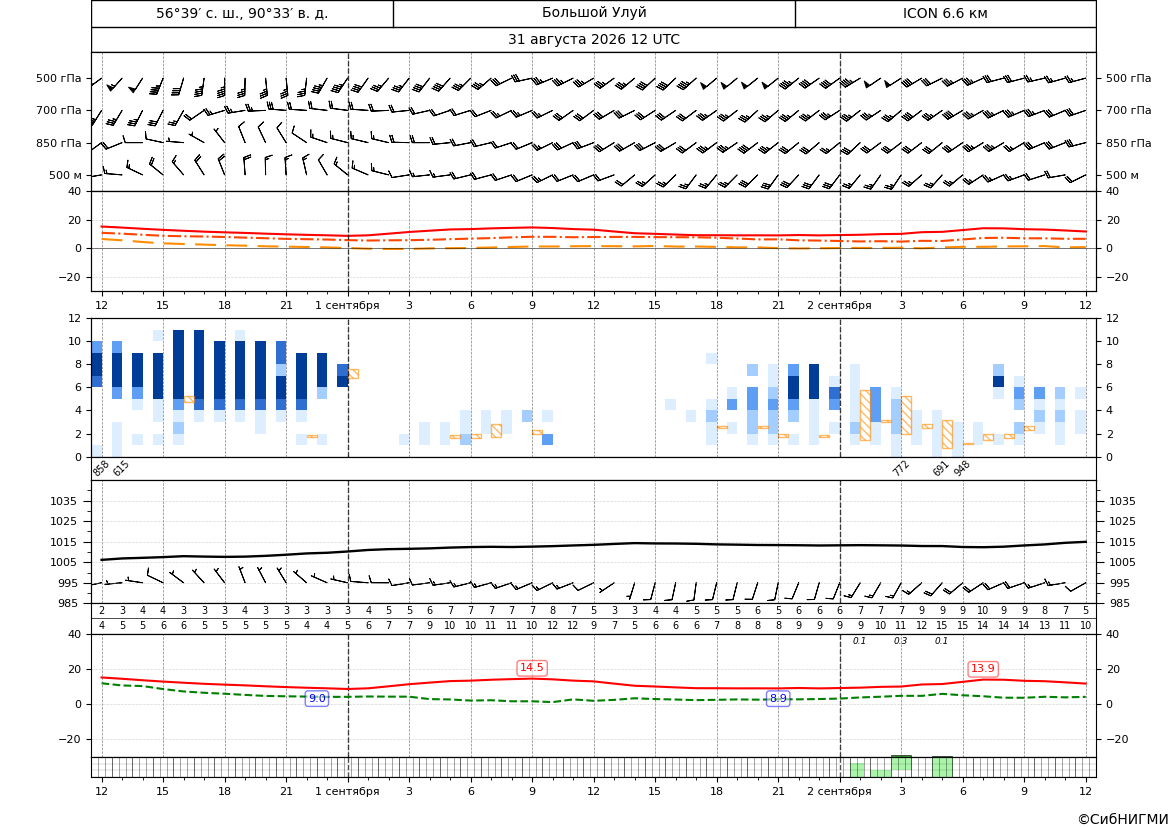The height and width of the screenshot is (827, 1169).
Task: Click the blue 9.0 minimum temperature label
Action: coord(318,699)
